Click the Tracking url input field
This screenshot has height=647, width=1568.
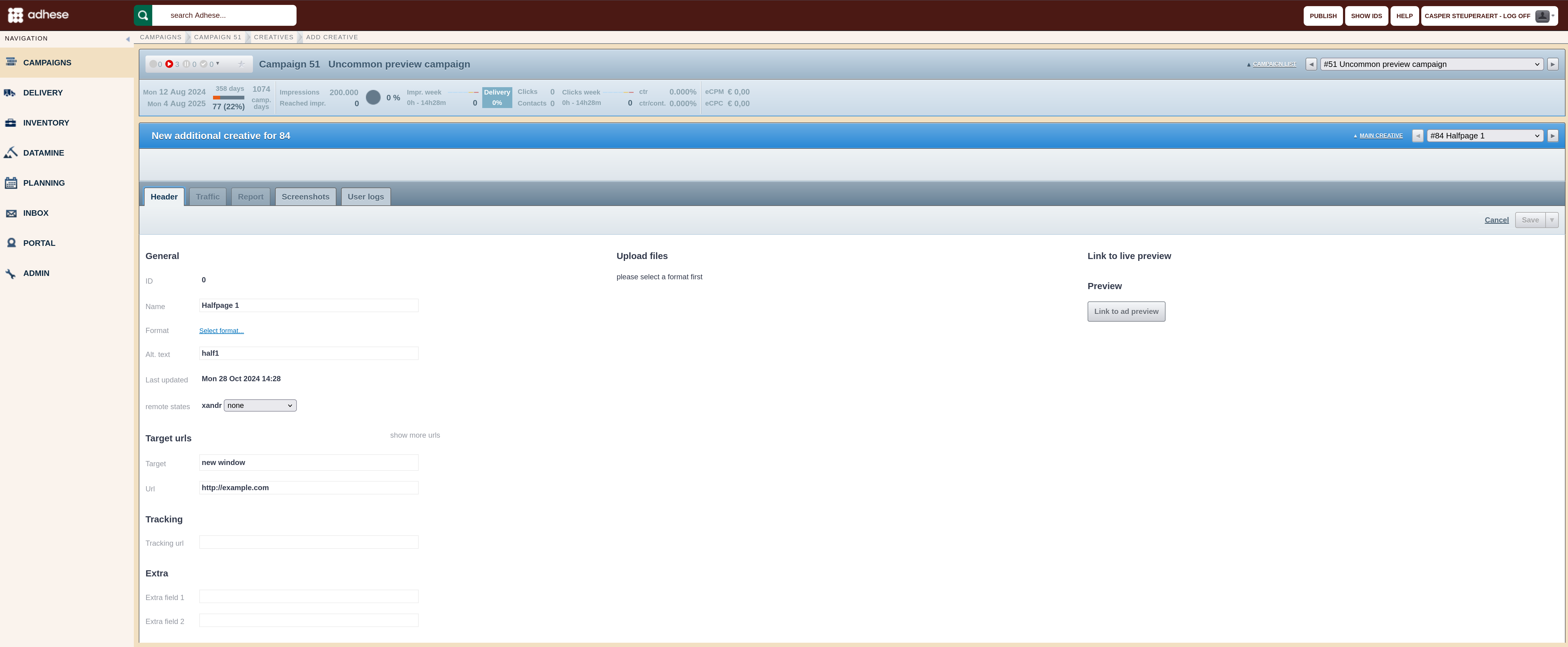309,542
